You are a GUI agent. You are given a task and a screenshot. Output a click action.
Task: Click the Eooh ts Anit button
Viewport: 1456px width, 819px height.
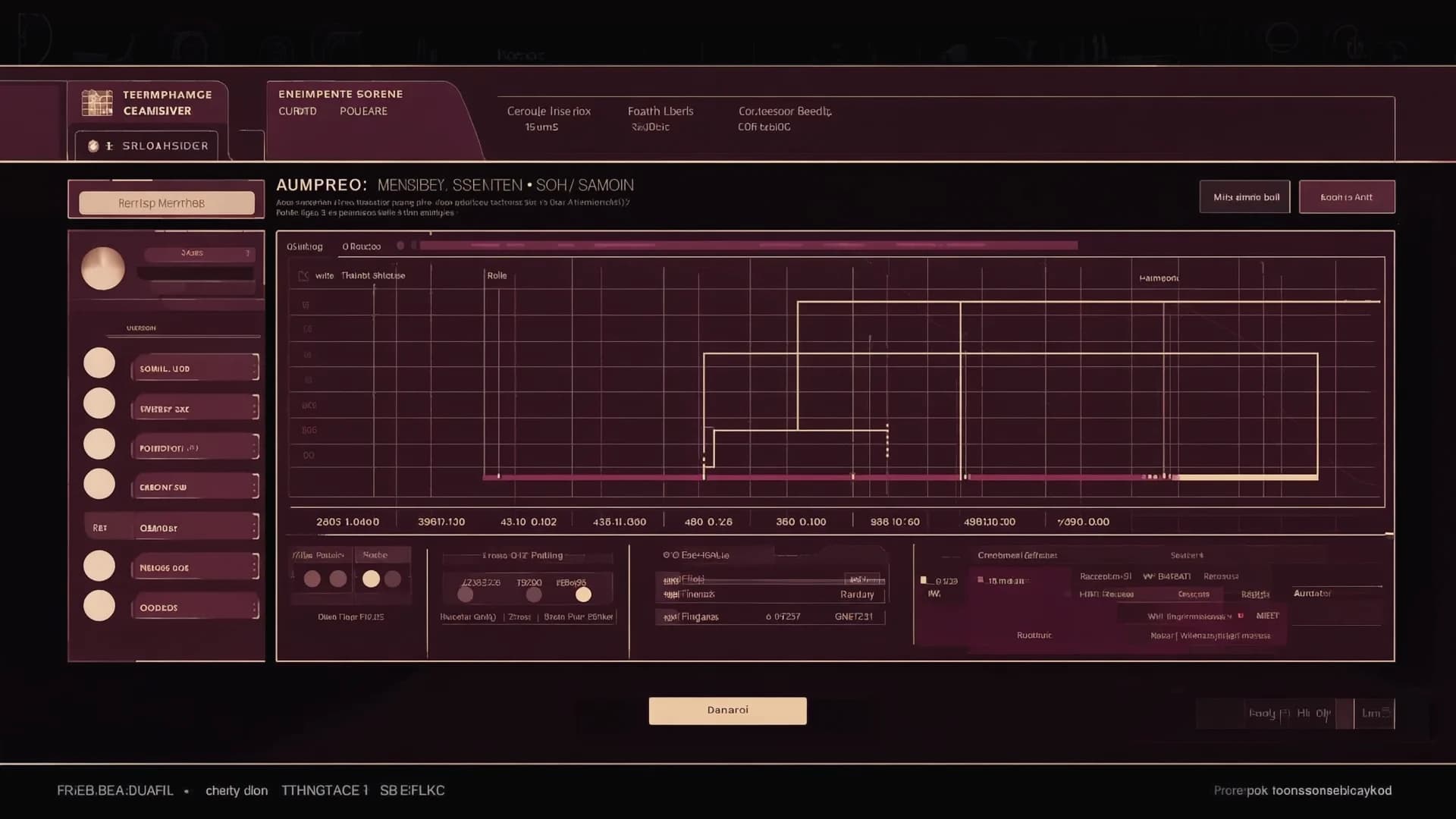pyautogui.click(x=1347, y=197)
